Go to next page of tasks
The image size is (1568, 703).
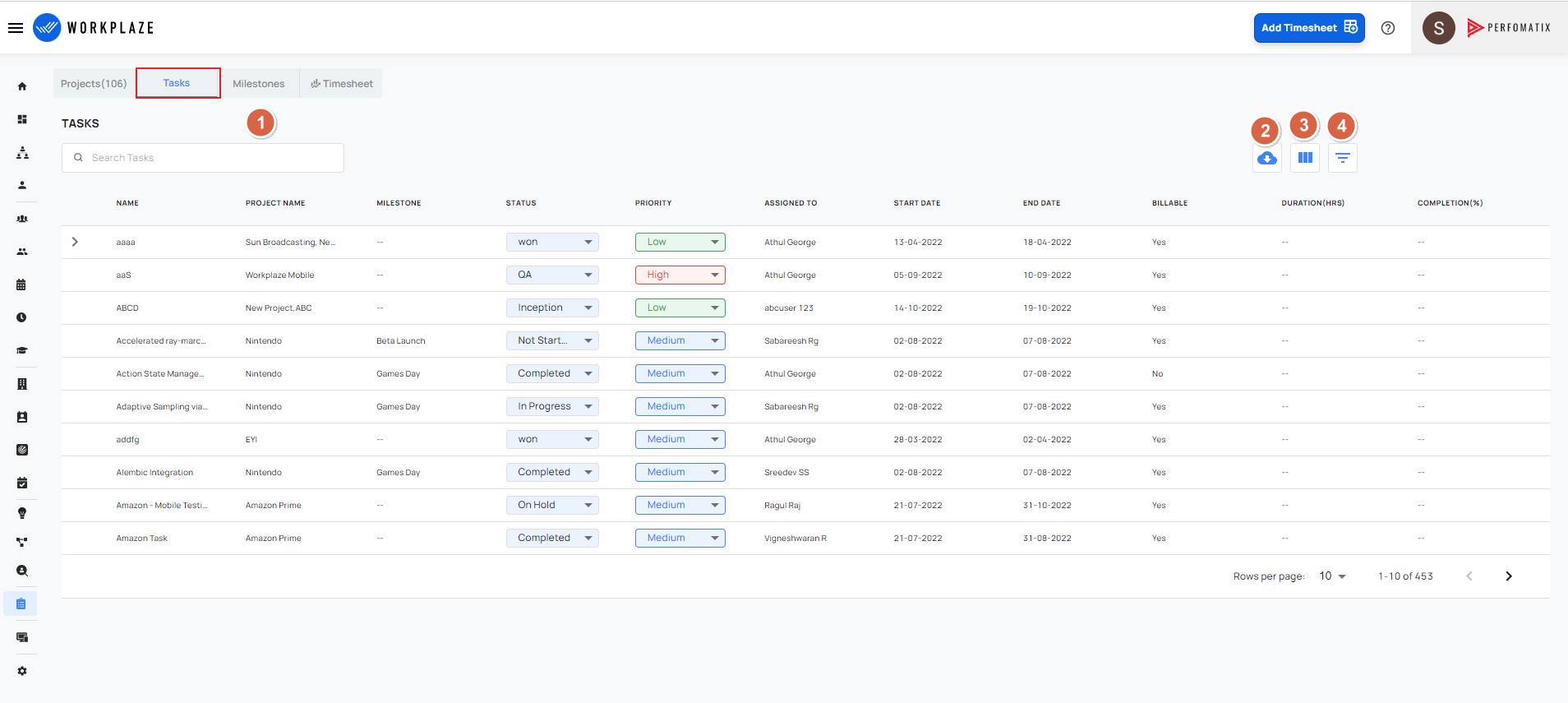pyautogui.click(x=1509, y=576)
